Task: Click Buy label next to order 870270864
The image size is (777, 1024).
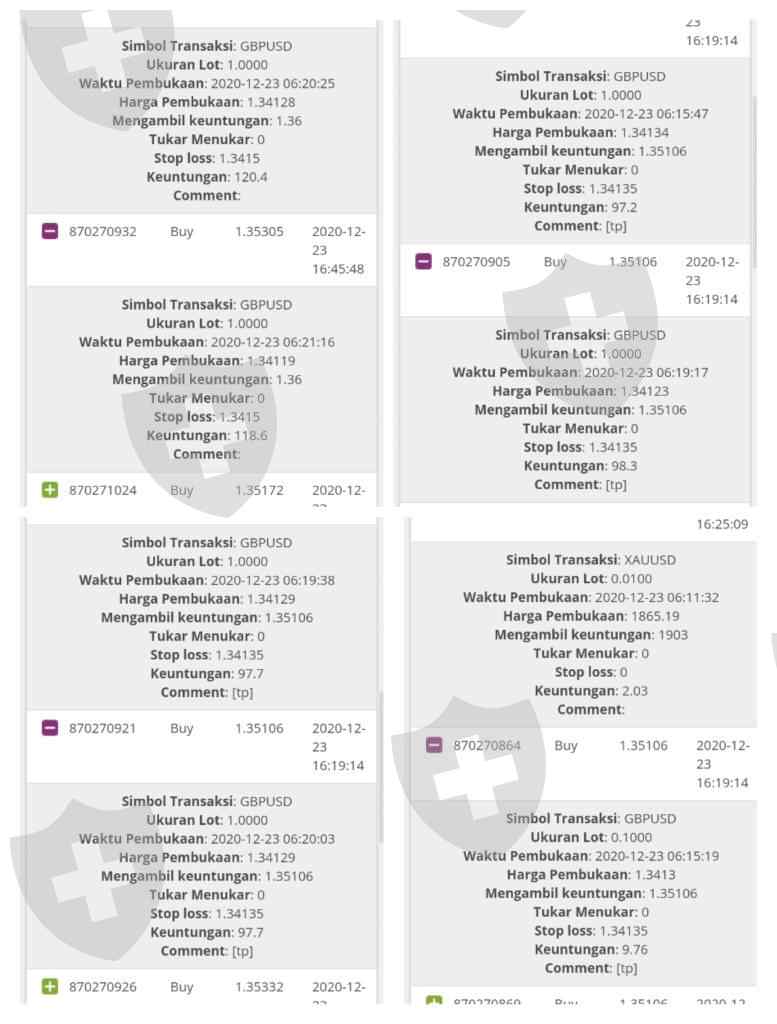Action: pyautogui.click(x=566, y=745)
